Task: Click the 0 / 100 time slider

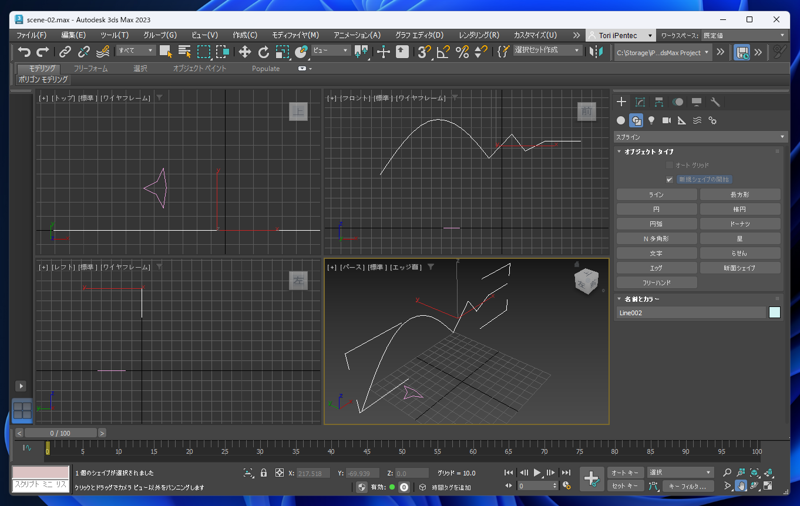Action: (60, 433)
